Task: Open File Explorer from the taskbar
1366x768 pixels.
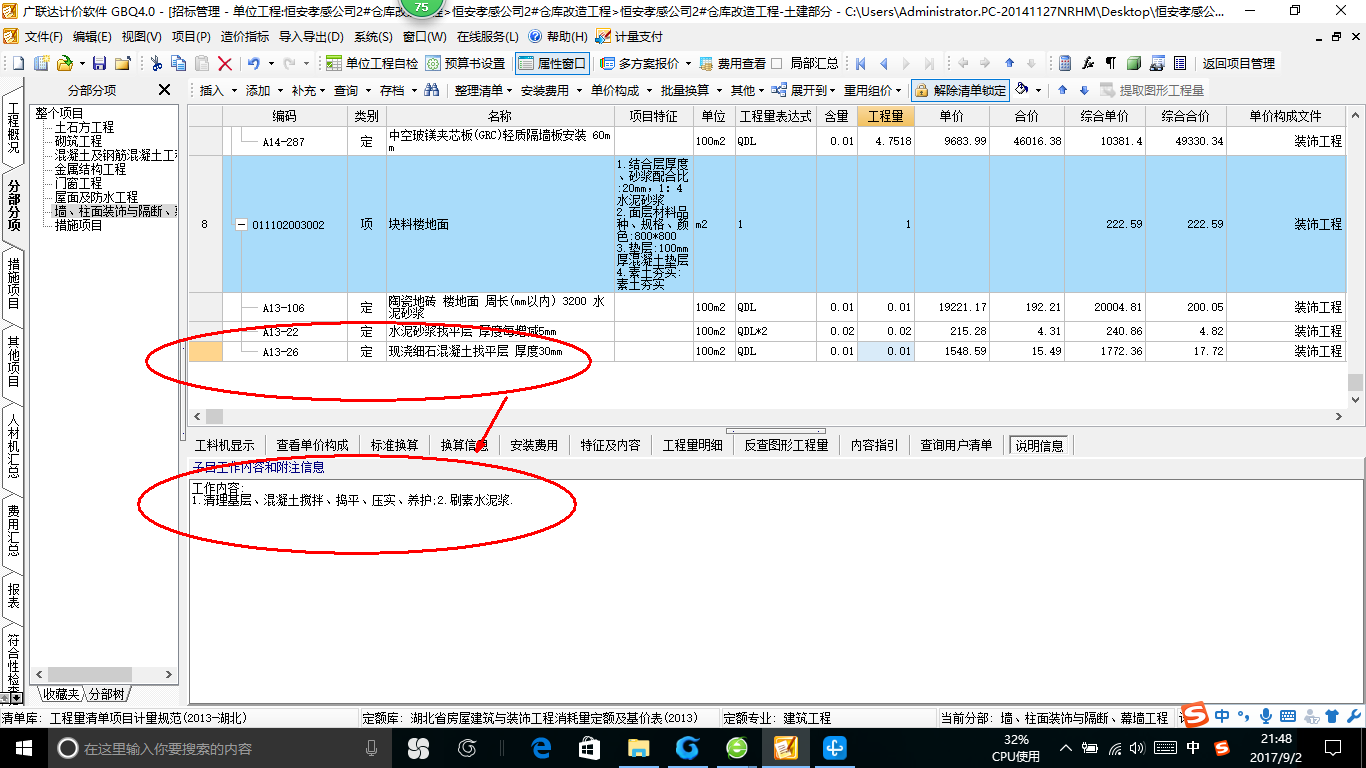Action: tap(638, 747)
